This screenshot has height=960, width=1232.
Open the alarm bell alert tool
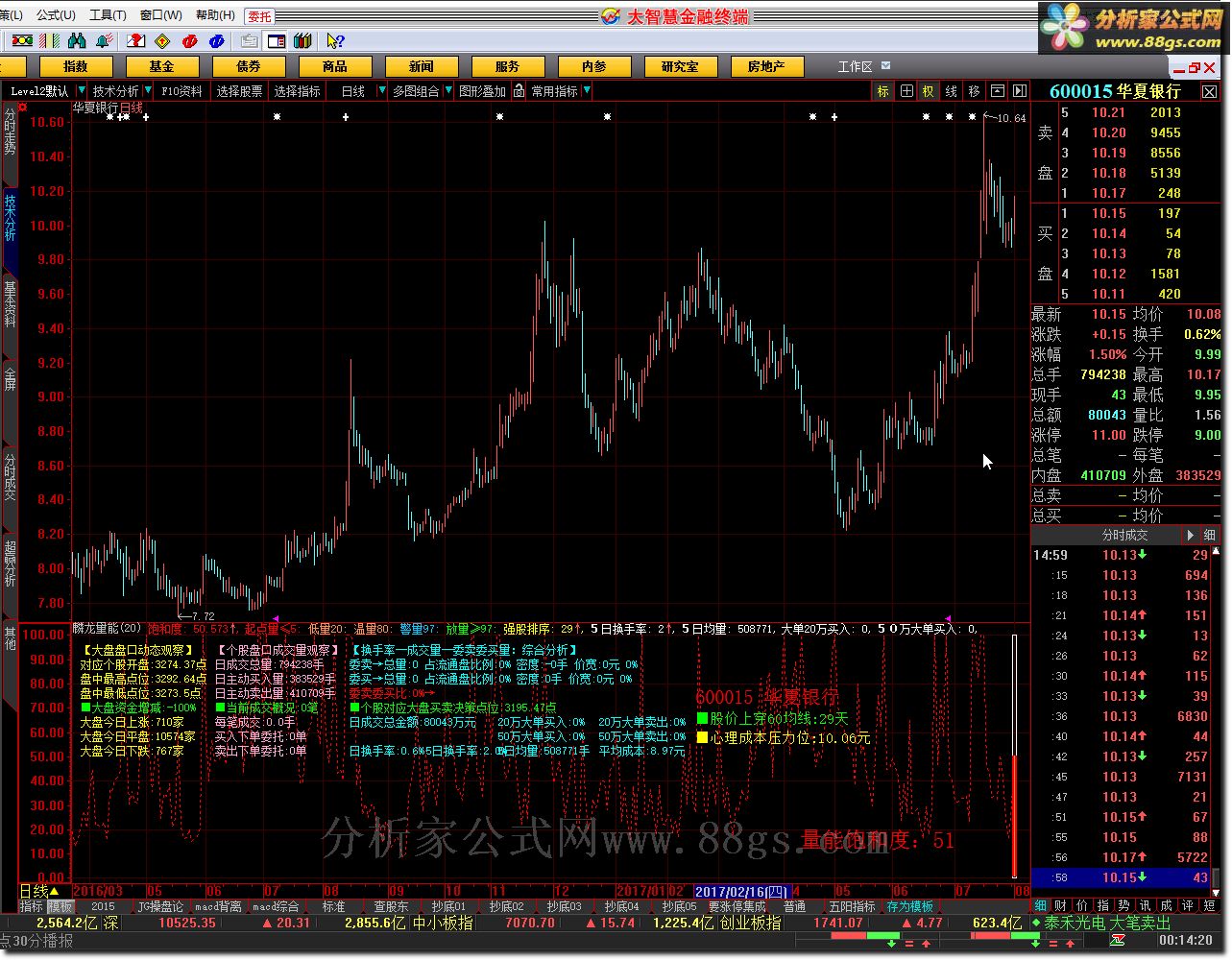click(104, 41)
